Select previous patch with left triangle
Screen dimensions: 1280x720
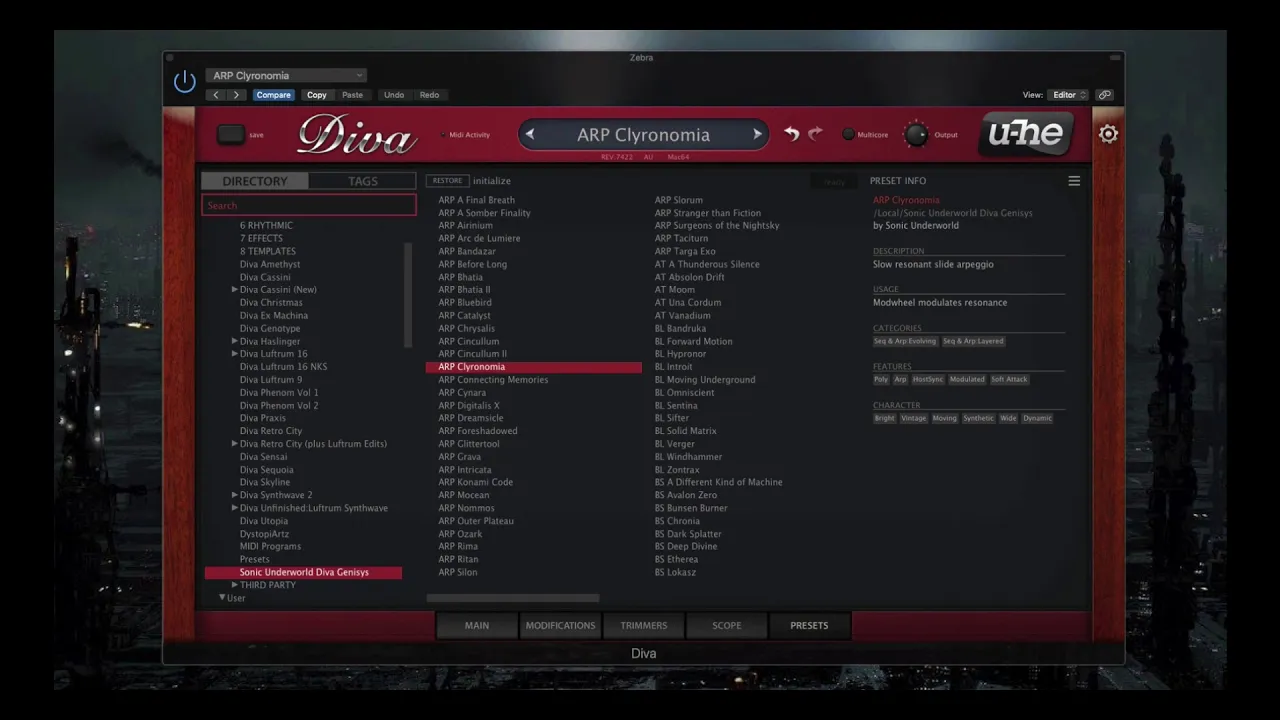530,134
